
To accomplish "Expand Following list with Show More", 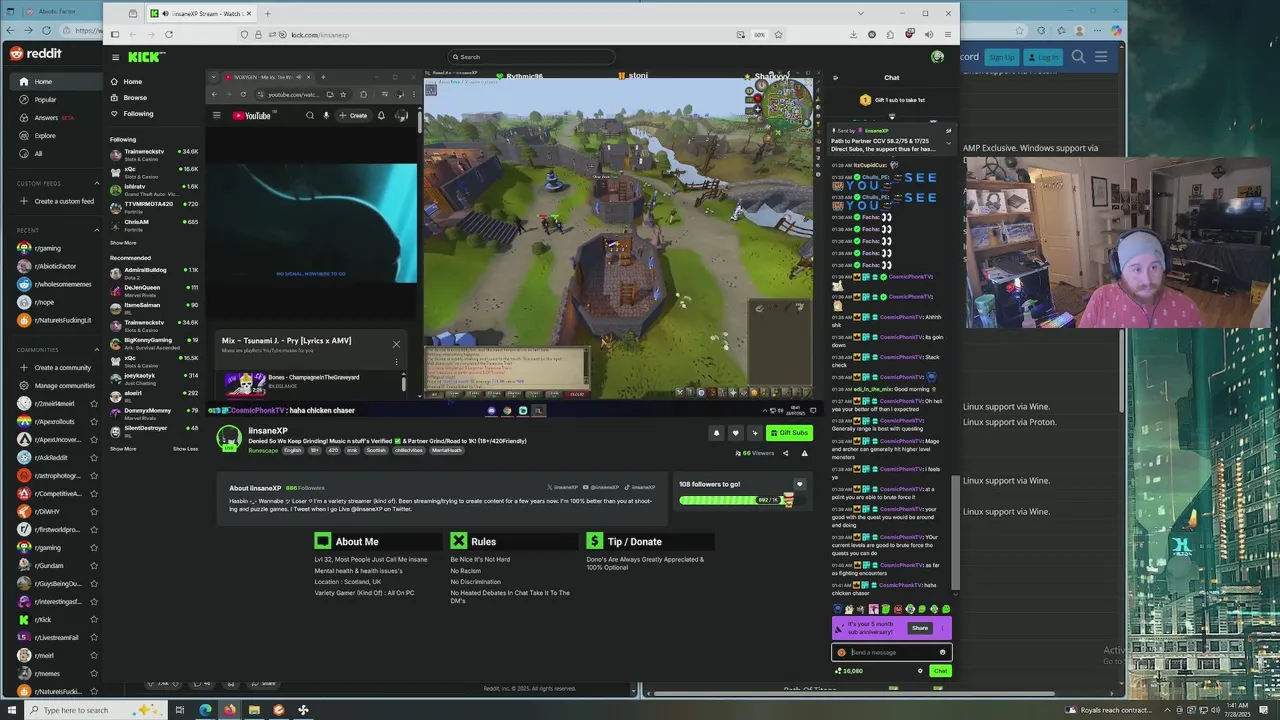I will [x=123, y=243].
